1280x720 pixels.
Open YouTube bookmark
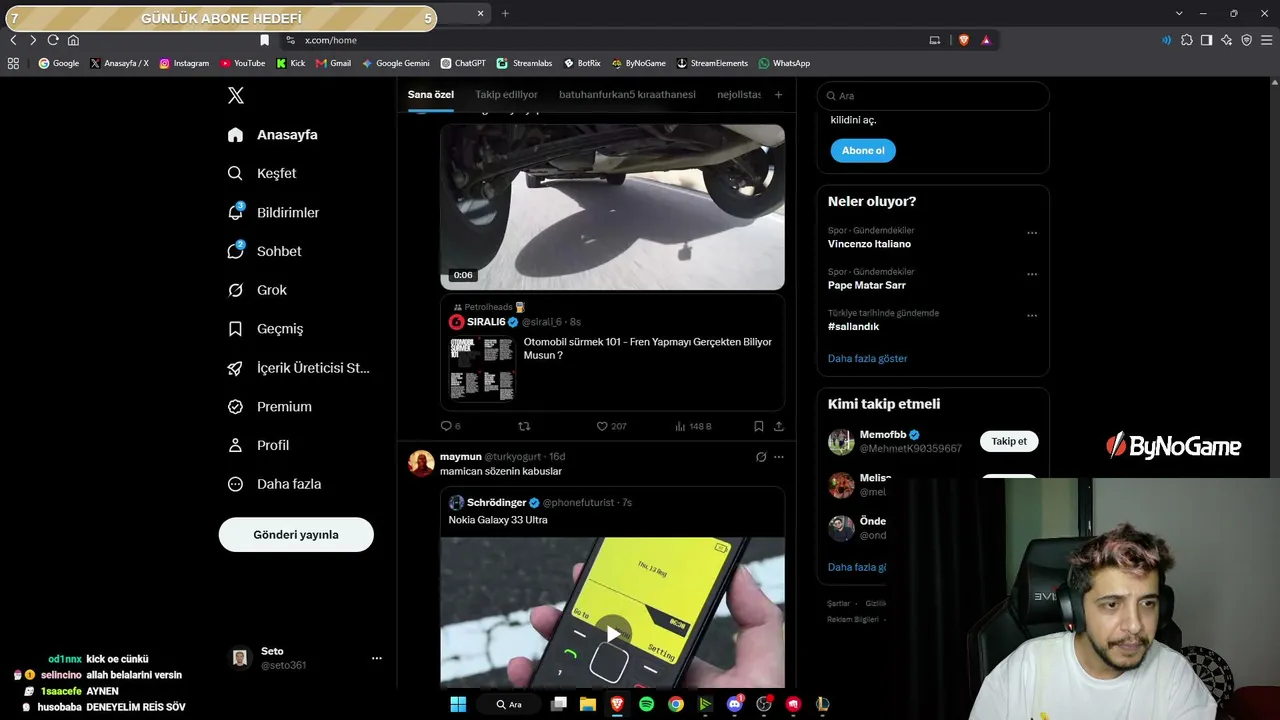click(x=243, y=63)
